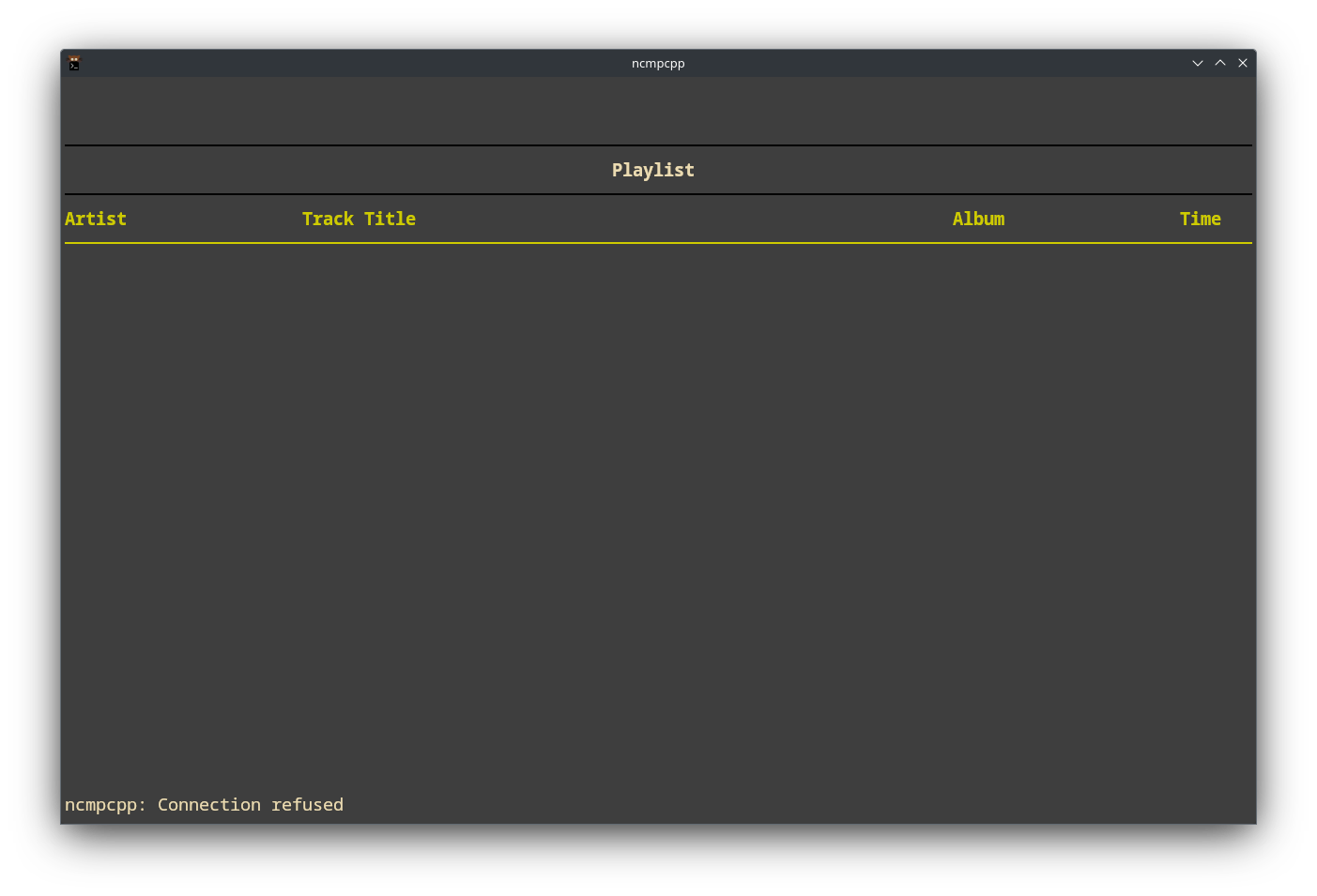Select the Time column header
This screenshot has width=1317, height=896.
pos(1200,219)
